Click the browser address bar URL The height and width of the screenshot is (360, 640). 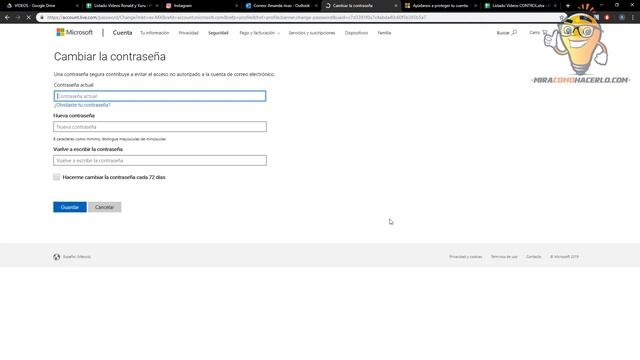coord(237,18)
